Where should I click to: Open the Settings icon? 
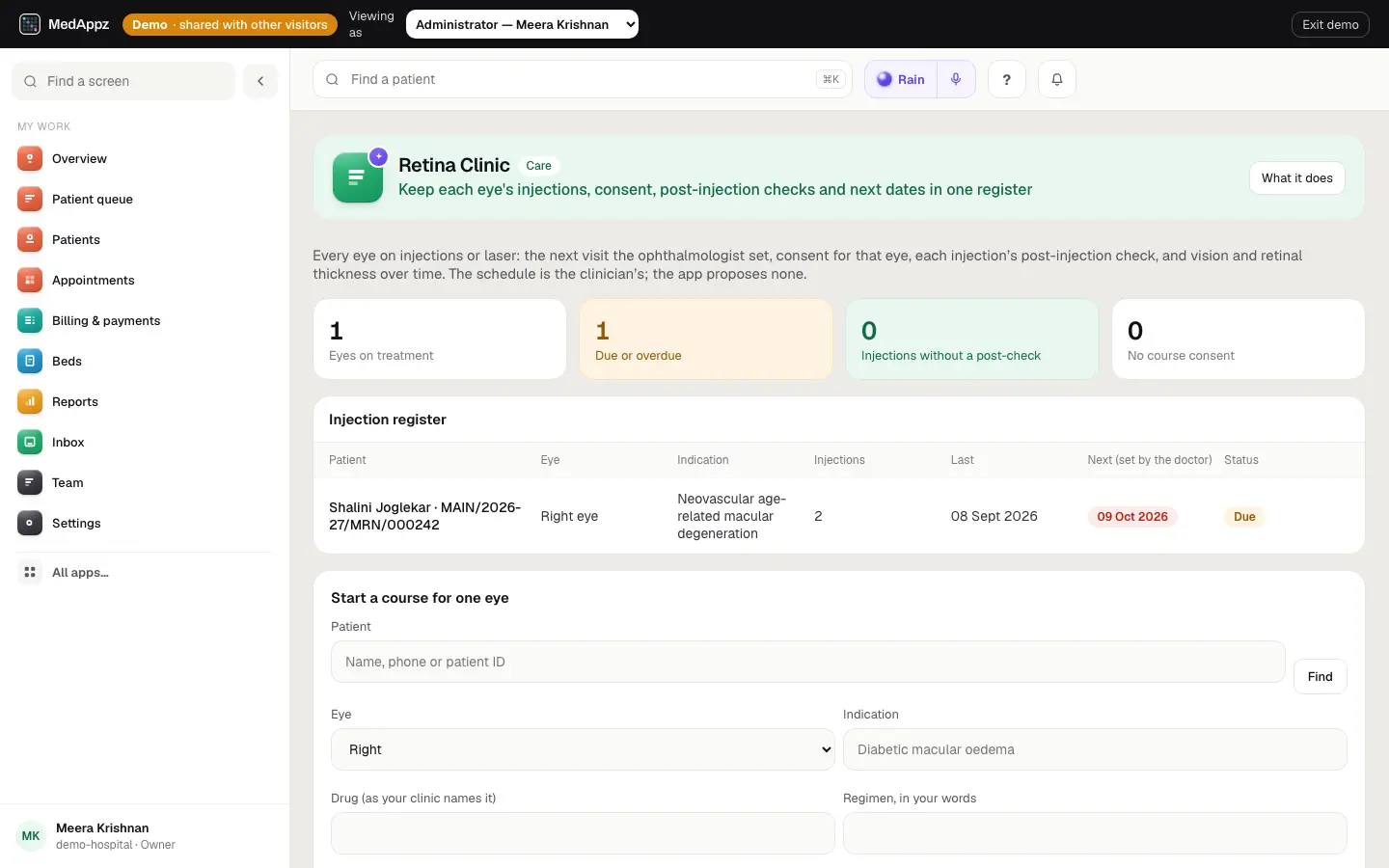click(x=30, y=523)
